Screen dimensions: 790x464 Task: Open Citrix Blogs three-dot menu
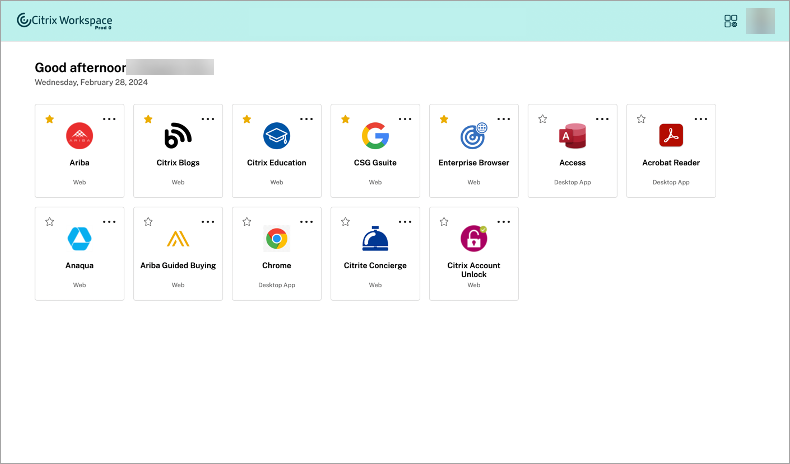[208, 119]
